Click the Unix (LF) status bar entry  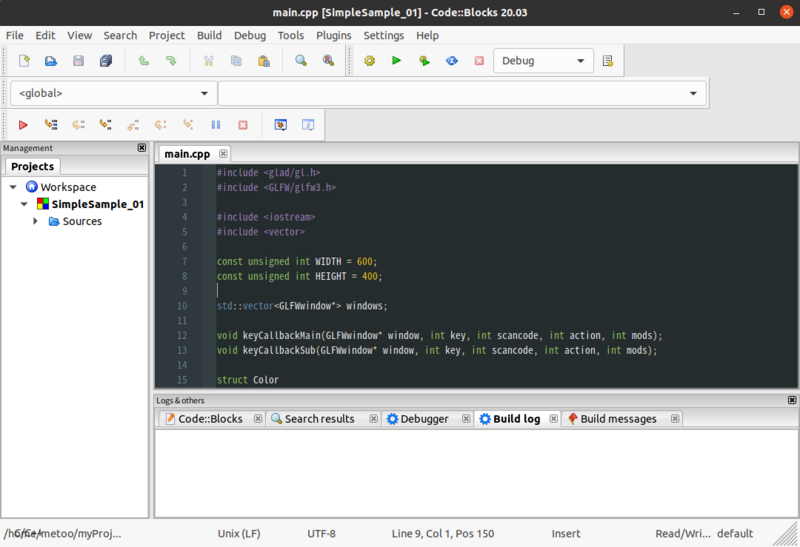tap(239, 534)
